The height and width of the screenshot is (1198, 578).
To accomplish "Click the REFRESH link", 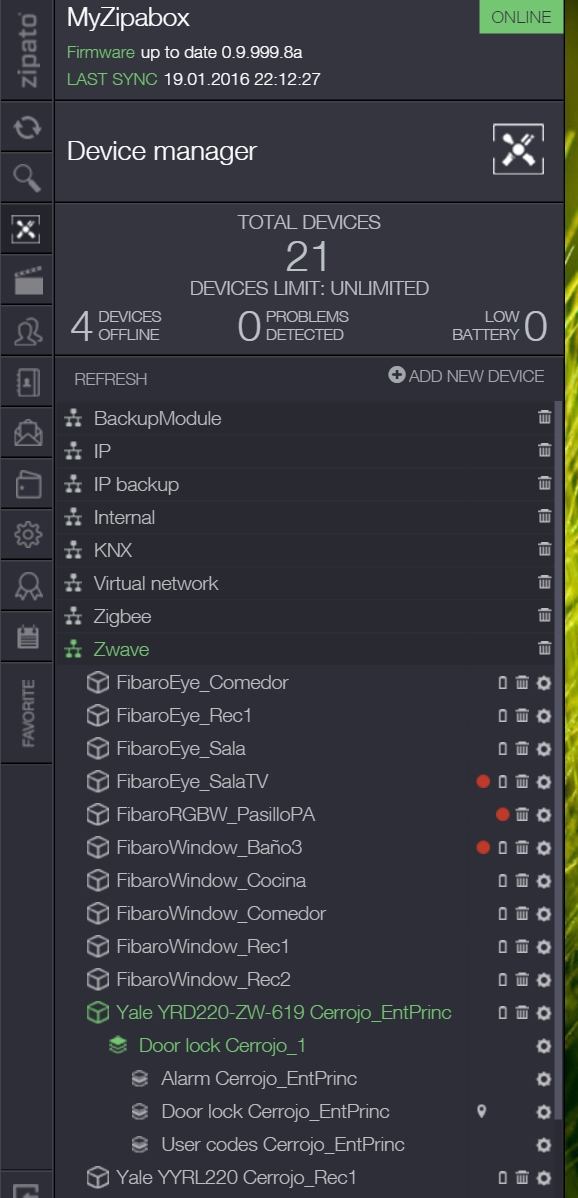I will (x=111, y=379).
